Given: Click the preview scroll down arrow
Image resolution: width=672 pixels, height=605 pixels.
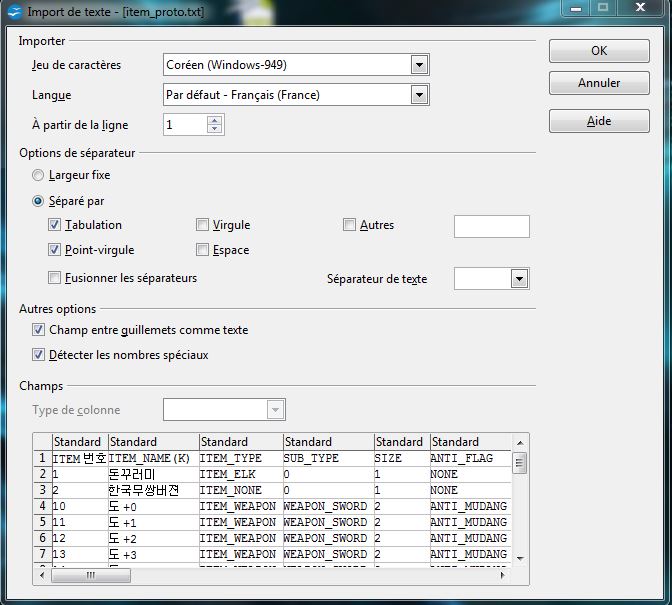Looking at the screenshot, I should coord(520,558).
